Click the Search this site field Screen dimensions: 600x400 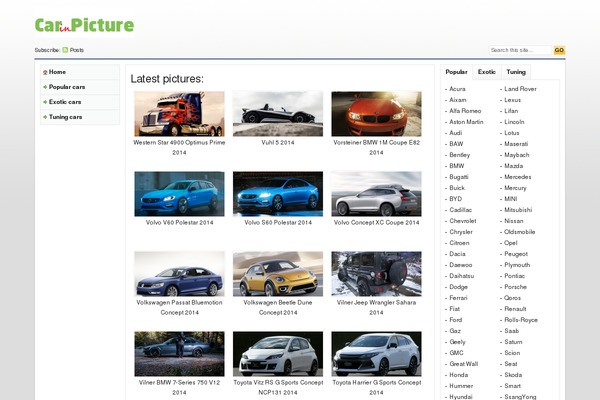(520, 50)
